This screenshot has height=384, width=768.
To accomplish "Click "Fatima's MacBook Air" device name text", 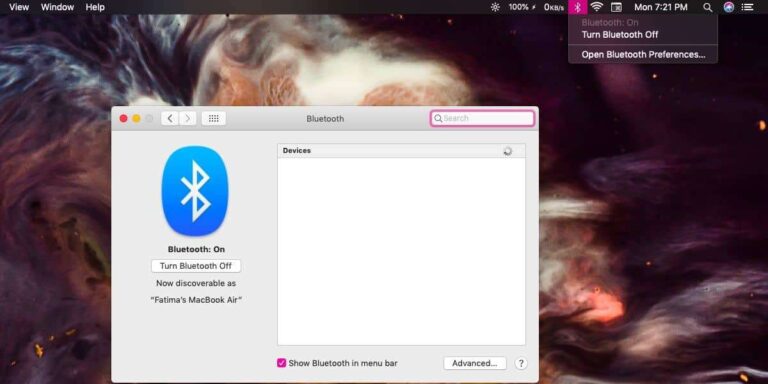I will click(x=196, y=300).
